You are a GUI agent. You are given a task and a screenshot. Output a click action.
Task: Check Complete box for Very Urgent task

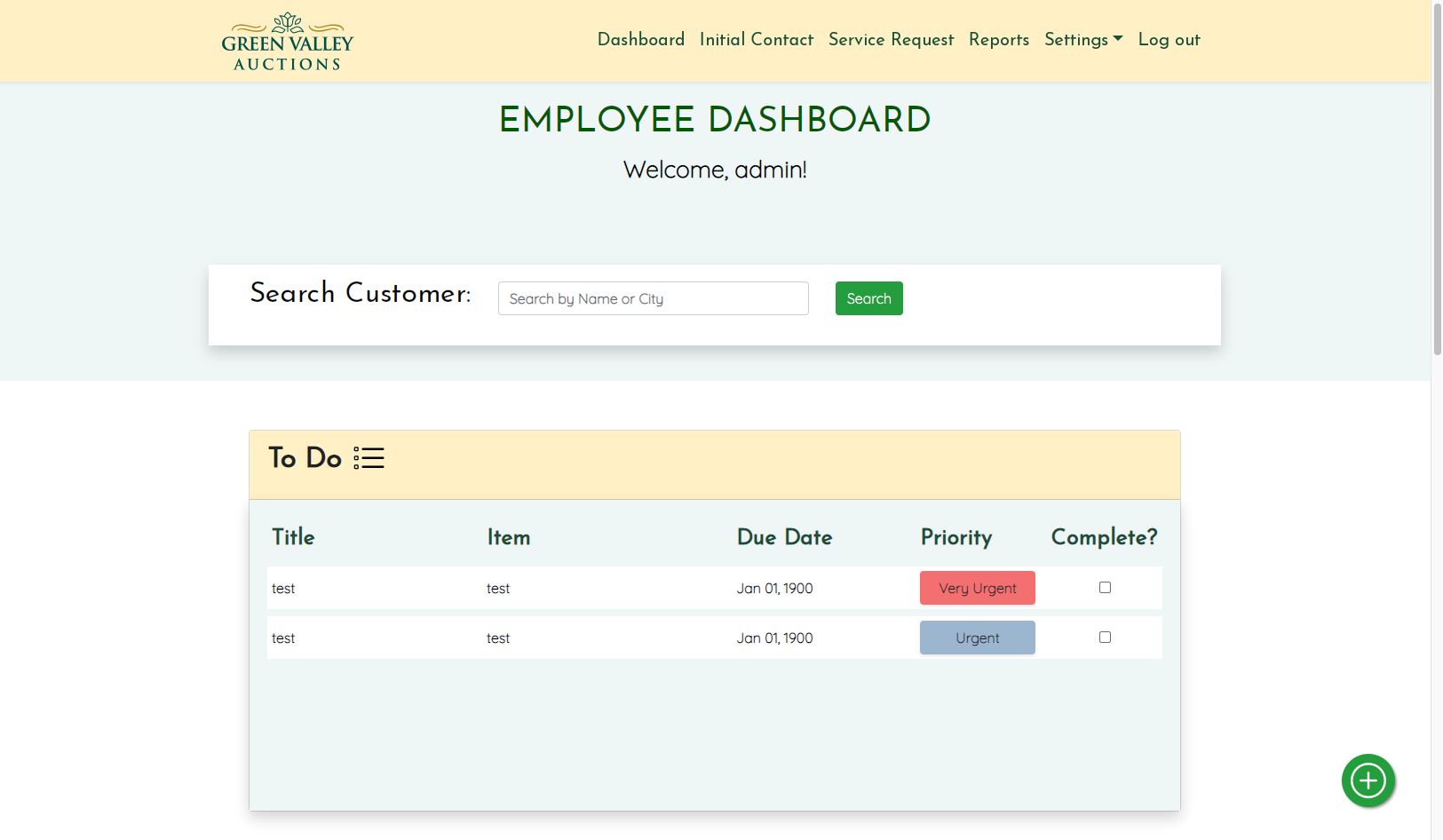(1105, 587)
